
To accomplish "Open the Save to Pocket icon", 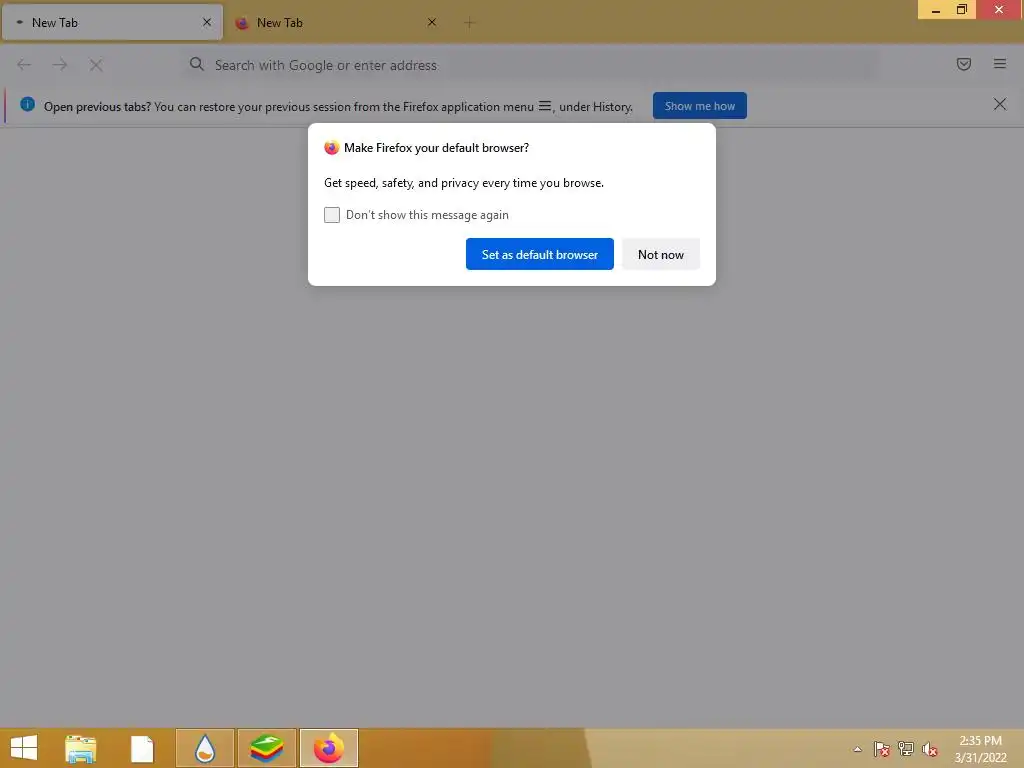I will tap(964, 64).
